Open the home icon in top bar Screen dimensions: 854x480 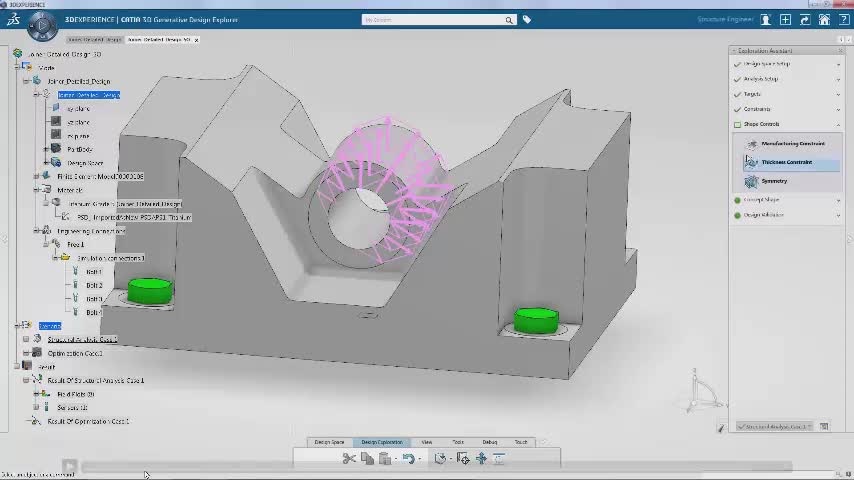[x=824, y=20]
